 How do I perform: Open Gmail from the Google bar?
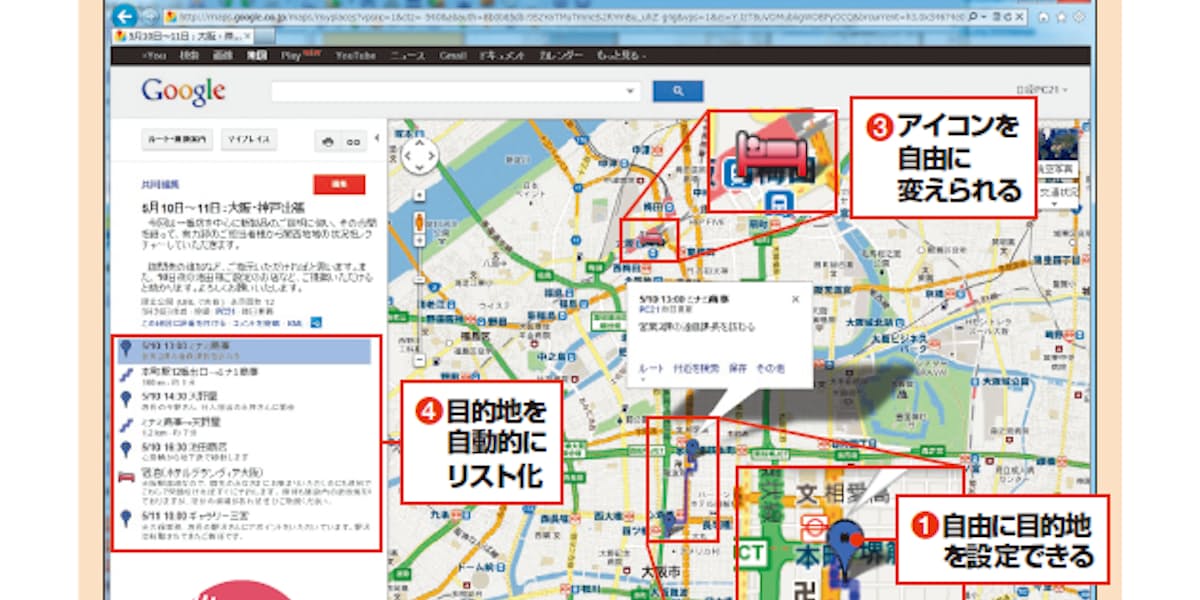(453, 56)
